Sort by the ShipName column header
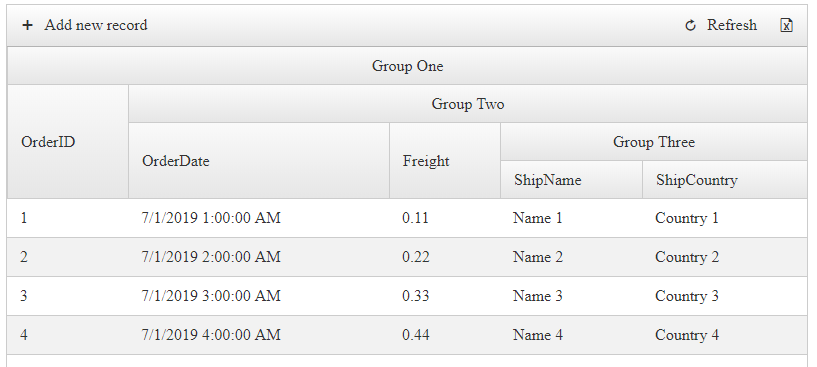This screenshot has width=817, height=367. [572, 180]
